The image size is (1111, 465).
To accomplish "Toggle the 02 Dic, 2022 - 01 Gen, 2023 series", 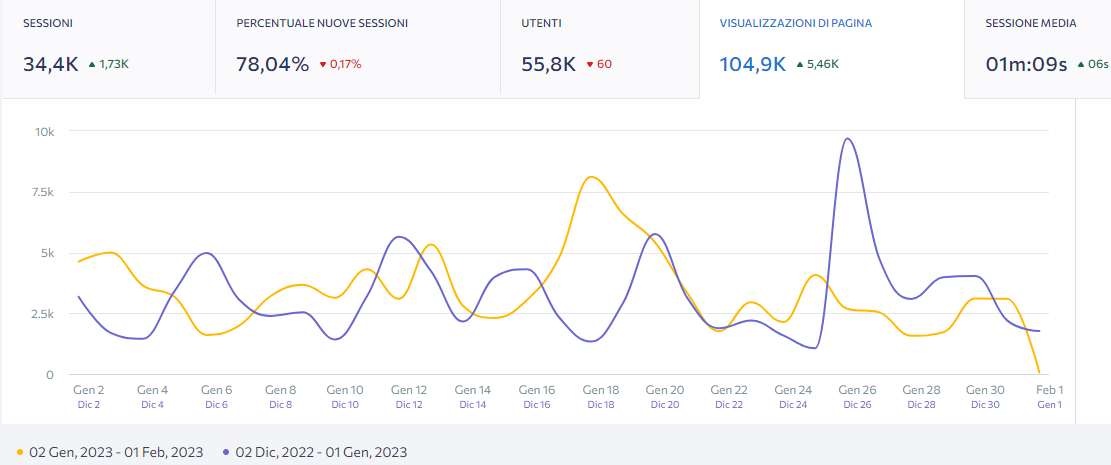I will [321, 453].
